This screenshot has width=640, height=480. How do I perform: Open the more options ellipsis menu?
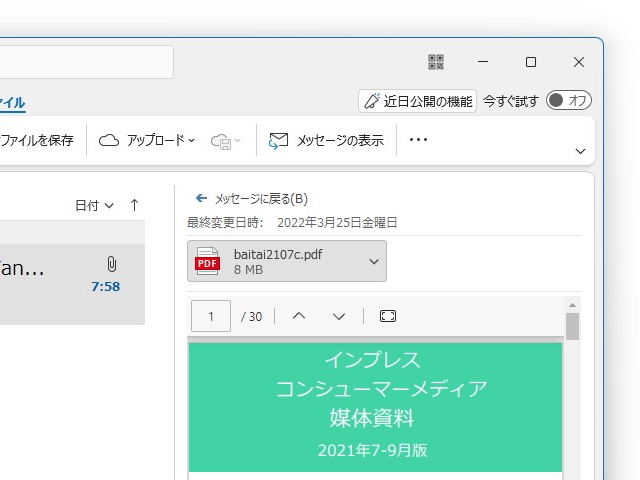[x=418, y=140]
